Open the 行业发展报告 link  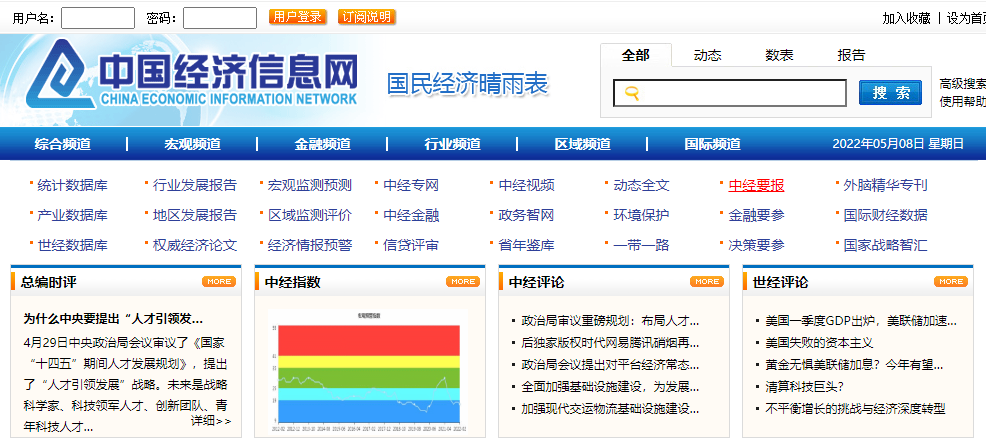point(195,186)
